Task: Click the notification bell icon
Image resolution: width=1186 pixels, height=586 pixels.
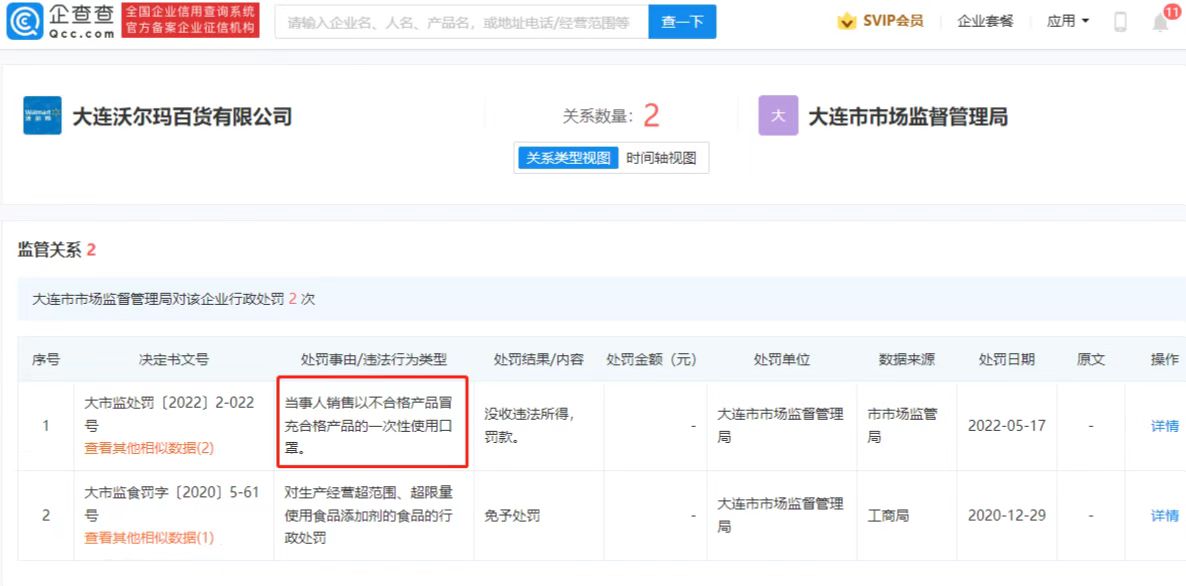Action: click(x=1160, y=22)
